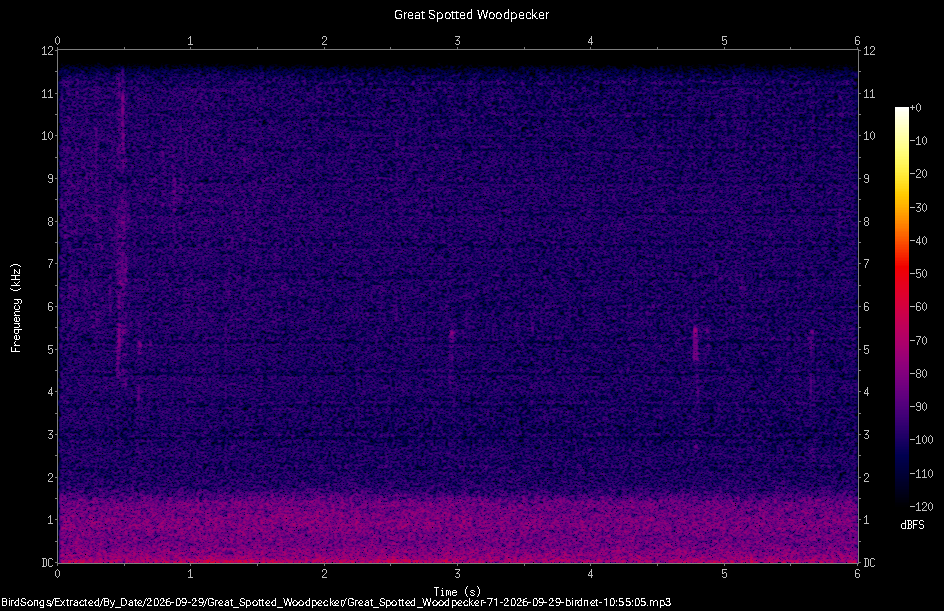Click the "9" tick on the left frequency axis
This screenshot has height=611, width=944.
50,179
